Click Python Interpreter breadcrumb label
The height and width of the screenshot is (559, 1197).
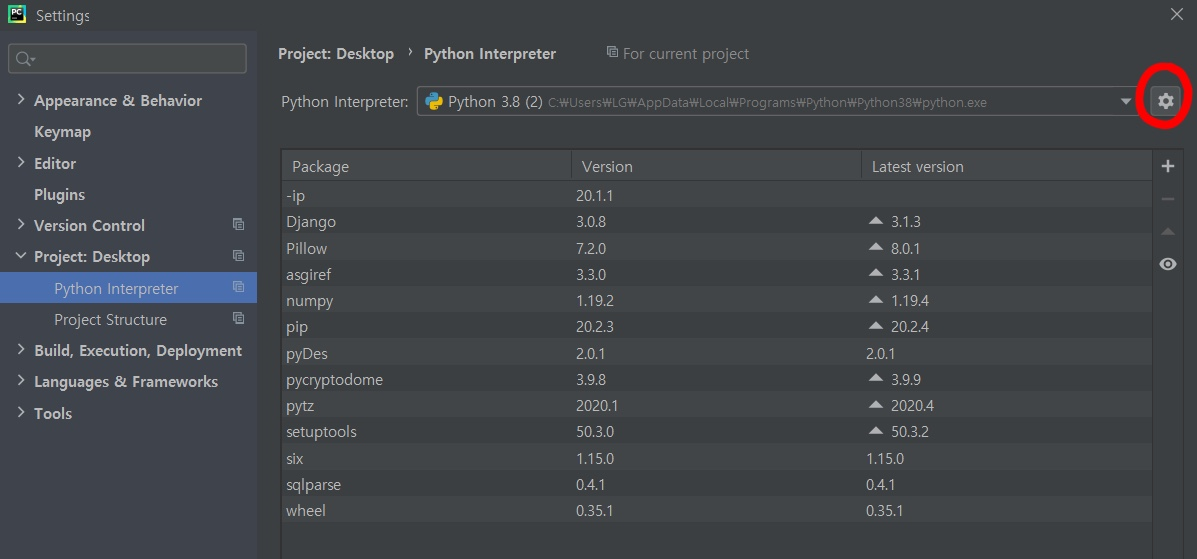[490, 53]
